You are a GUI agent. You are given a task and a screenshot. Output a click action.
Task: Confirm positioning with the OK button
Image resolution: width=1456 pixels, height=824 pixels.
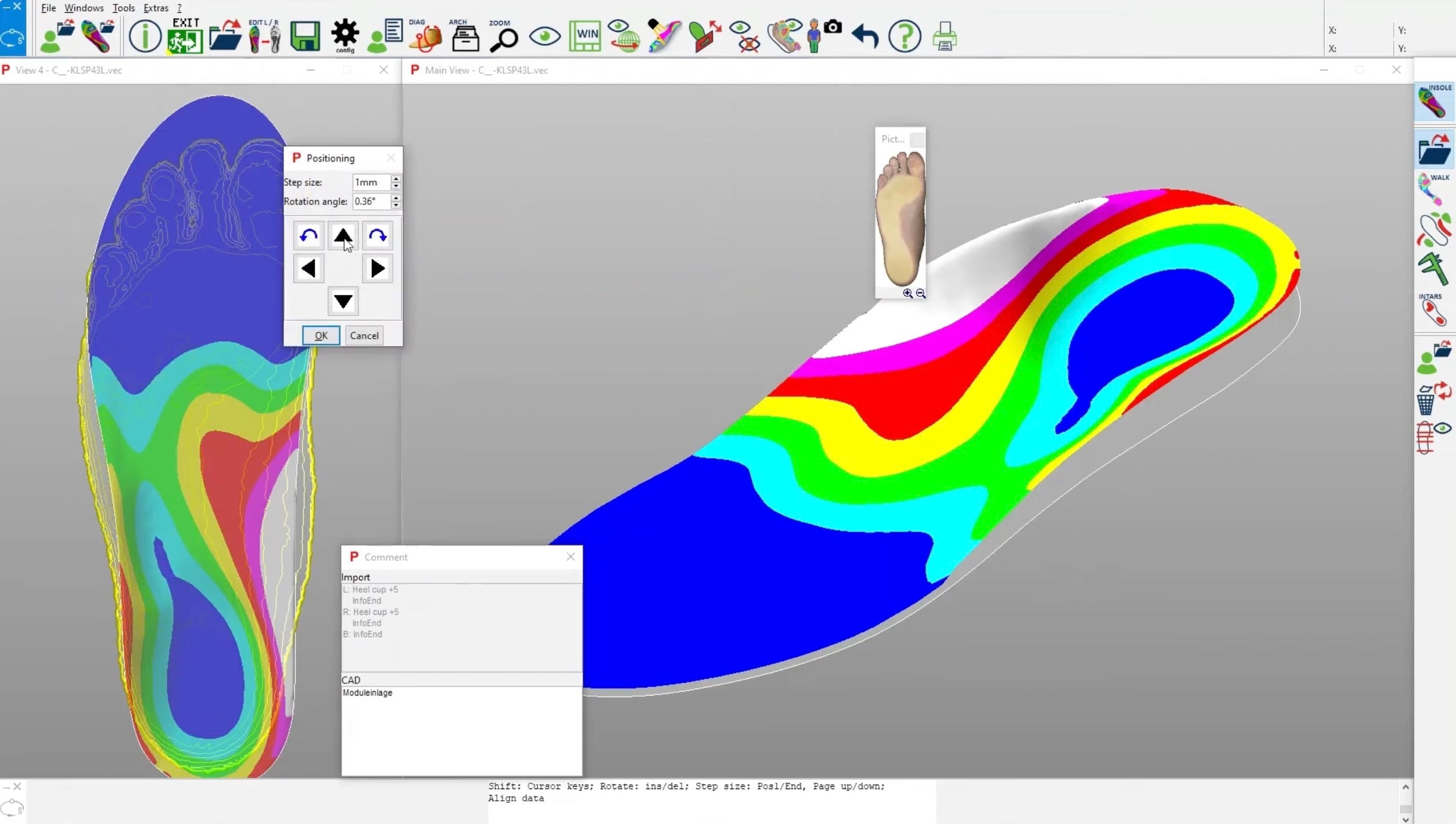coord(321,335)
